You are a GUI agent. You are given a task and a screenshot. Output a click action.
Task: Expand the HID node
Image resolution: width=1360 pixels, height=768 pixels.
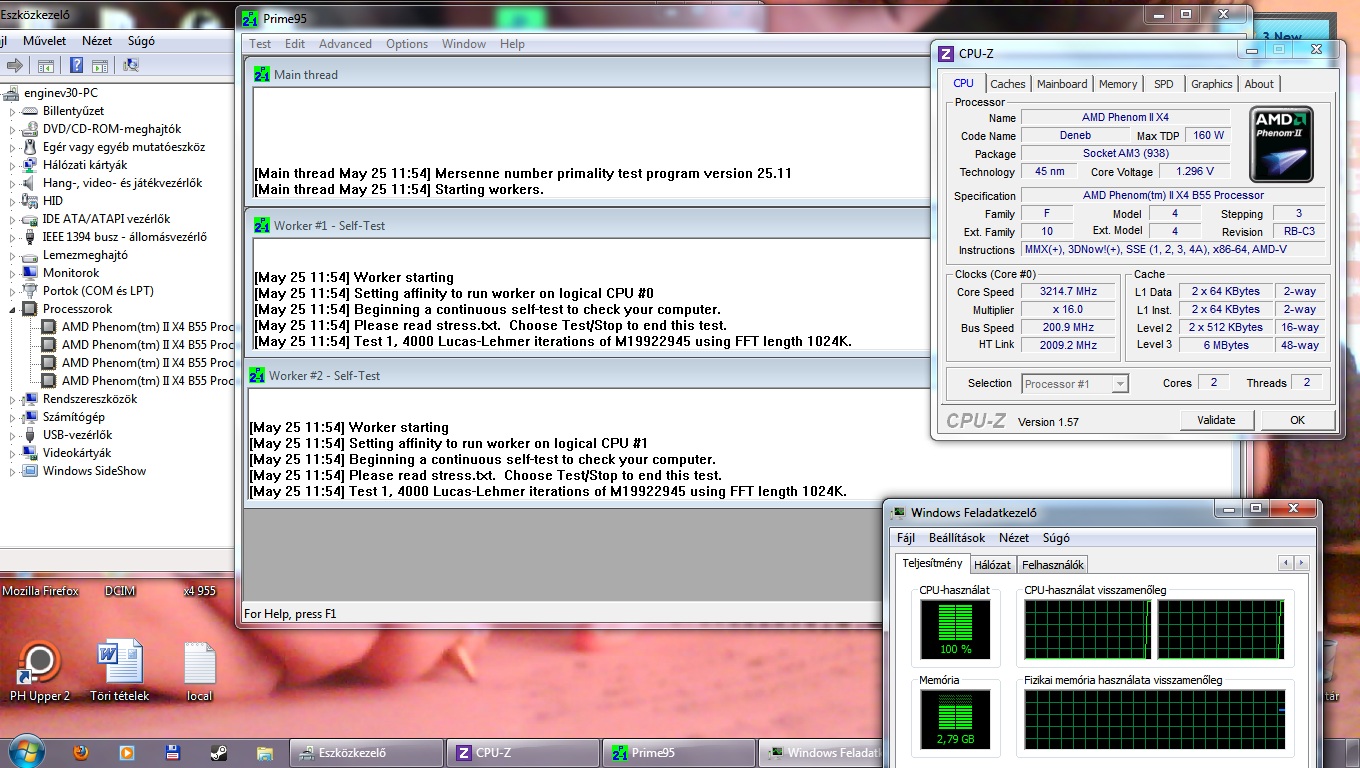click(x=13, y=201)
